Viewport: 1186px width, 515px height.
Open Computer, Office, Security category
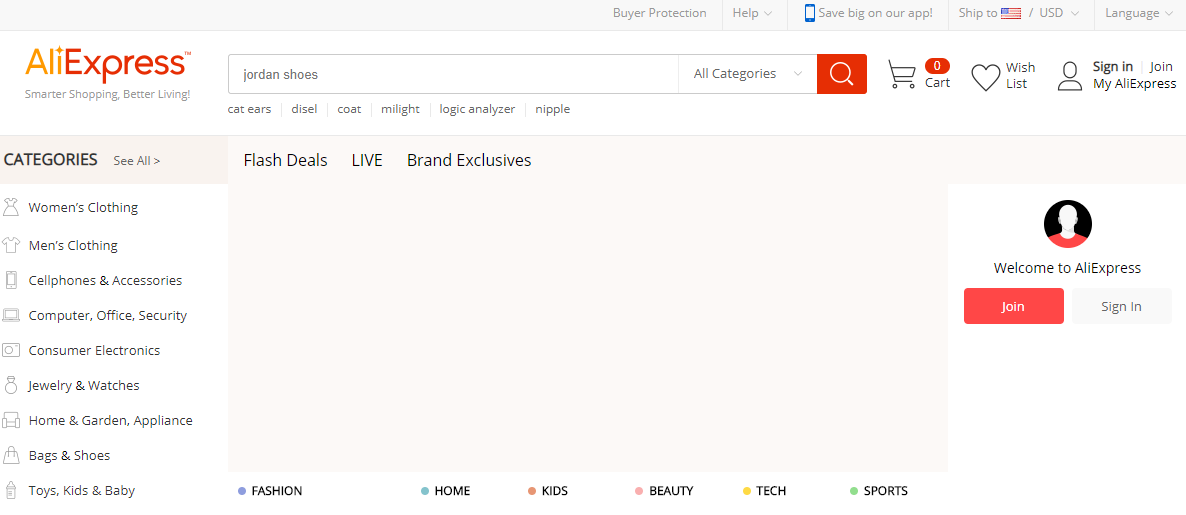click(107, 315)
